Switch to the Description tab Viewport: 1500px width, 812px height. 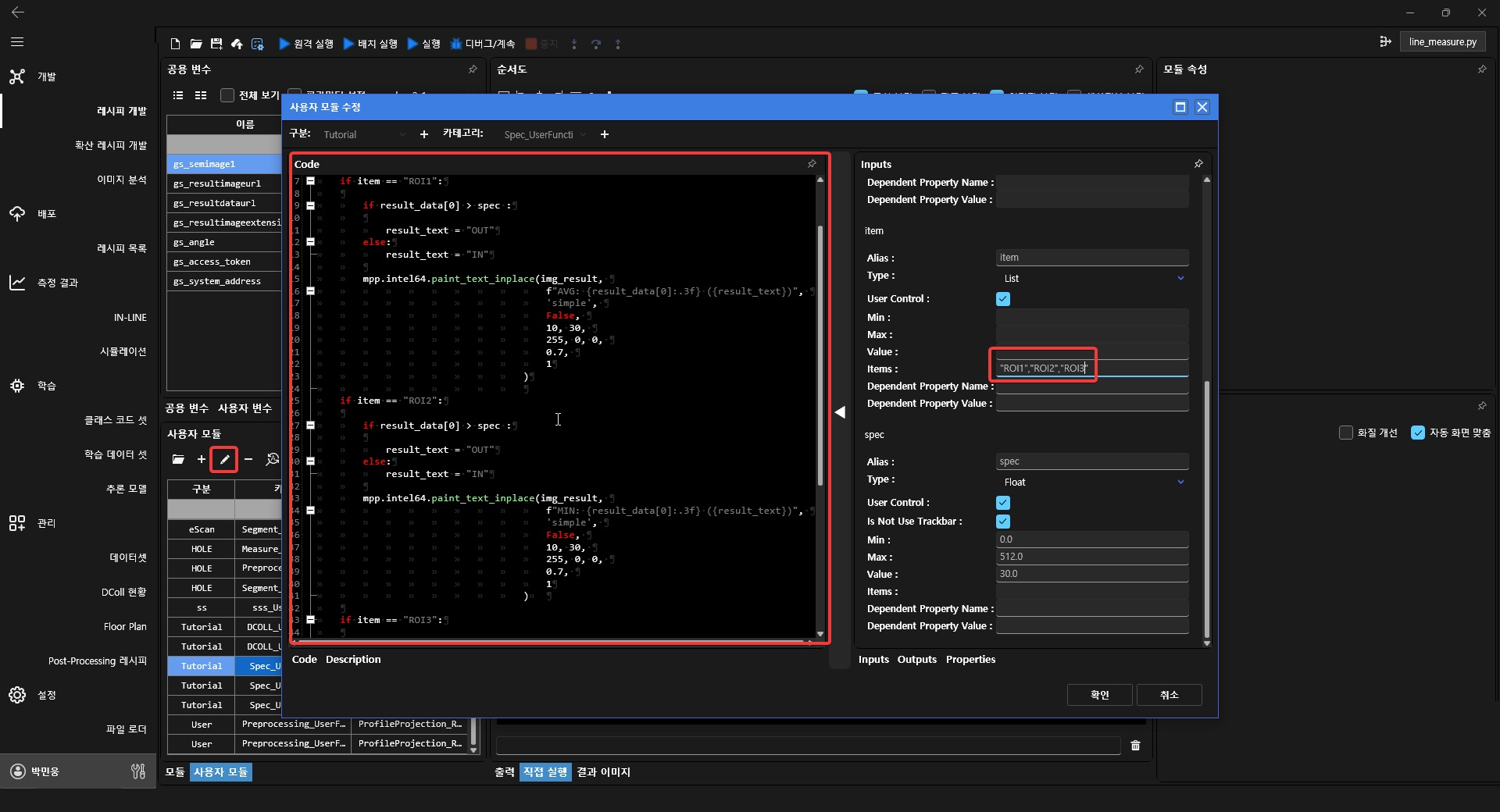(353, 660)
